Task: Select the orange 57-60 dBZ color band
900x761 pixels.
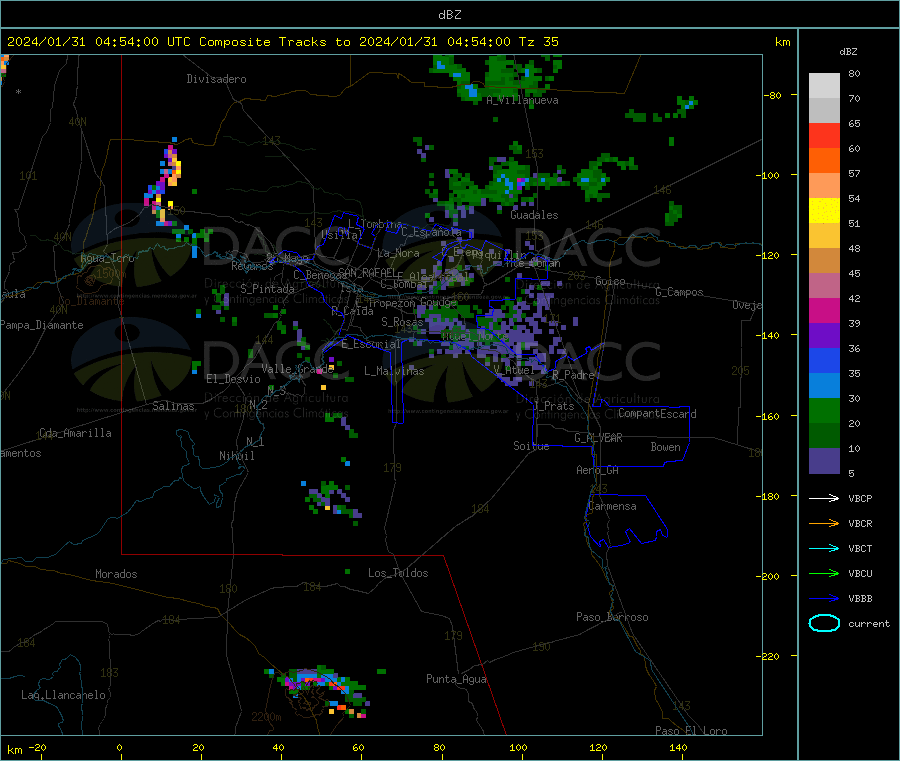Action: point(824,161)
